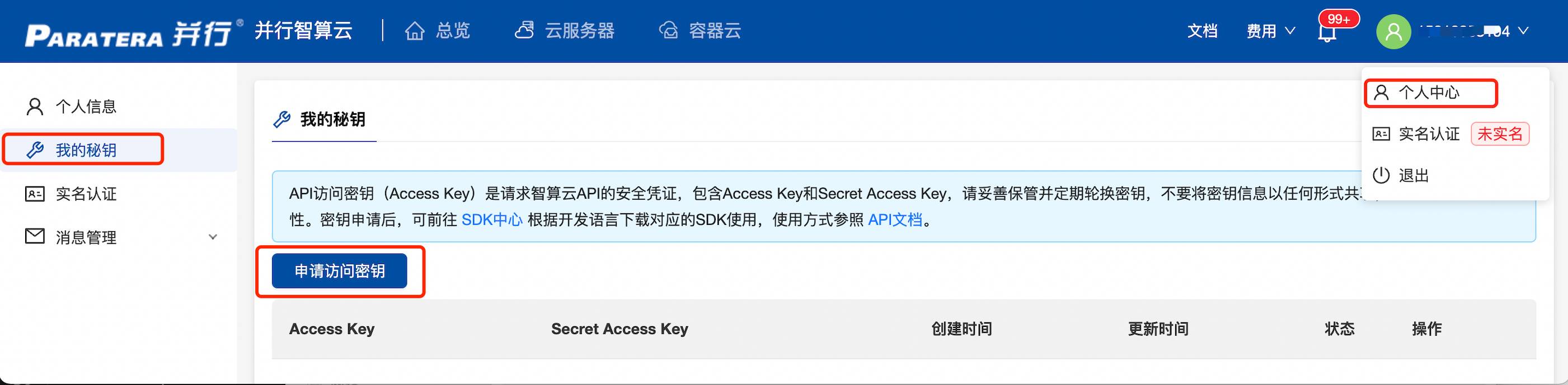Click the power icon next to 退出
1568x385 pixels.
[1381, 175]
